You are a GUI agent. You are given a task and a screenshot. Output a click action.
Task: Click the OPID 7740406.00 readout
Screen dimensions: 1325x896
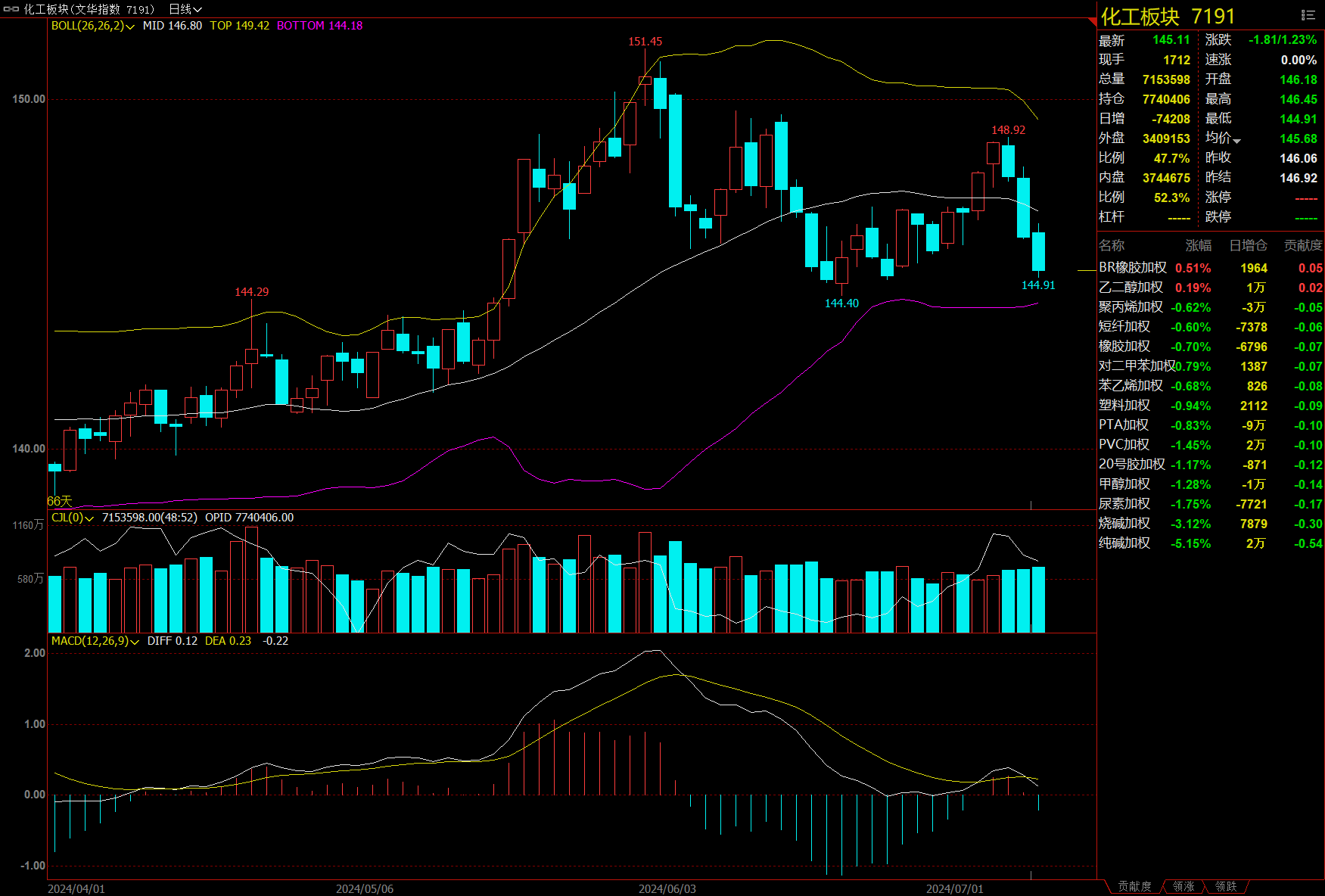[x=250, y=518]
